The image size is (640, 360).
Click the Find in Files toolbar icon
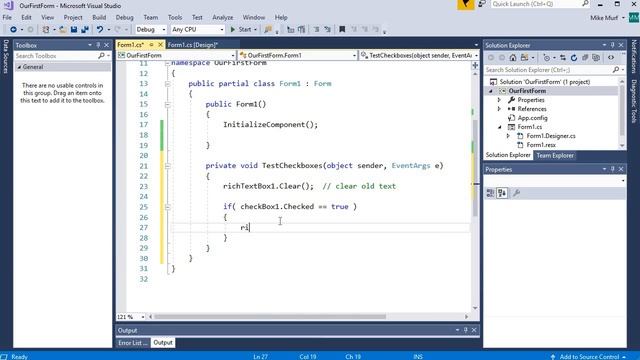coord(268,29)
